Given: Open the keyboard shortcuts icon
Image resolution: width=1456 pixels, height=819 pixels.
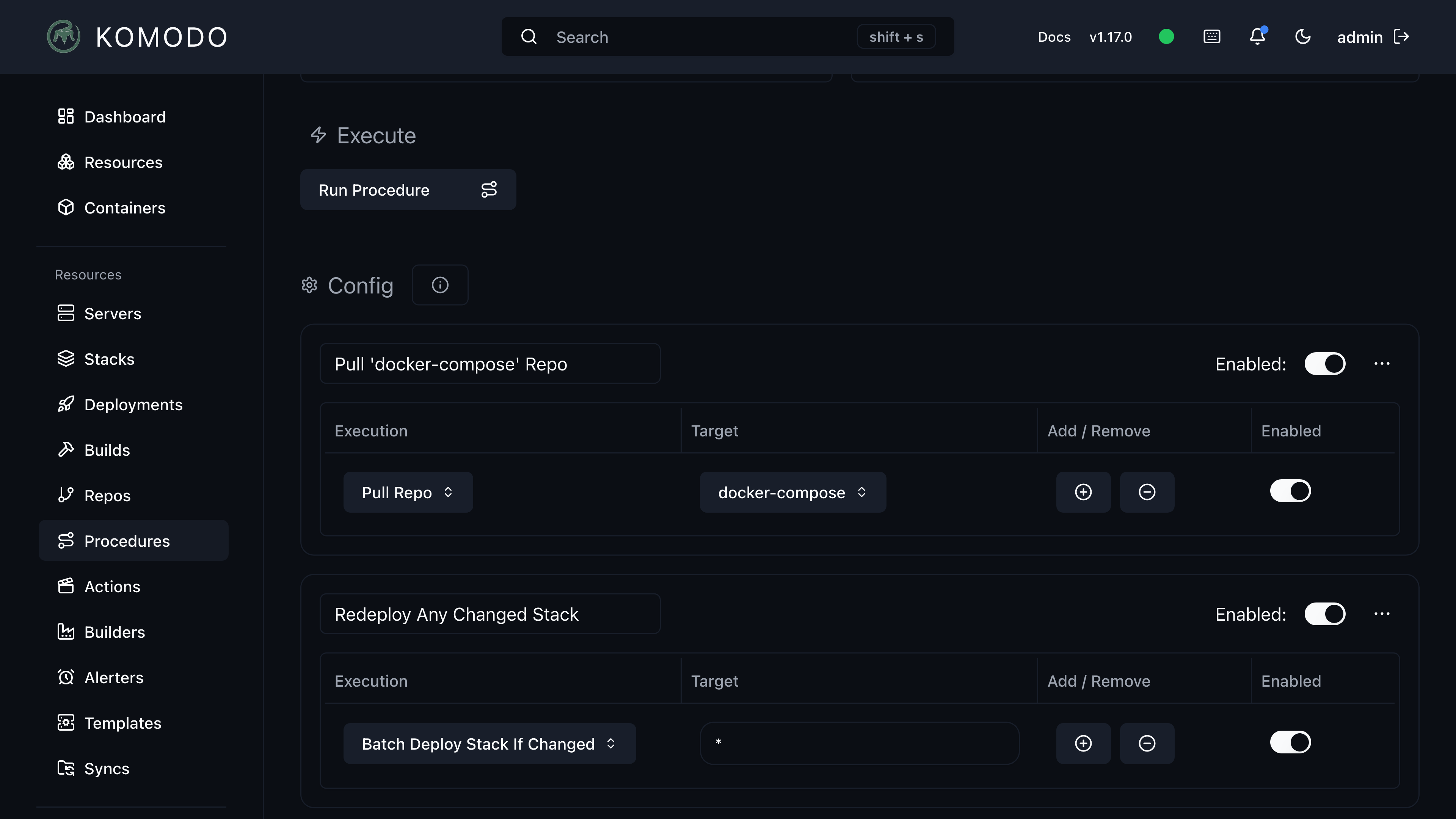Looking at the screenshot, I should [1212, 37].
